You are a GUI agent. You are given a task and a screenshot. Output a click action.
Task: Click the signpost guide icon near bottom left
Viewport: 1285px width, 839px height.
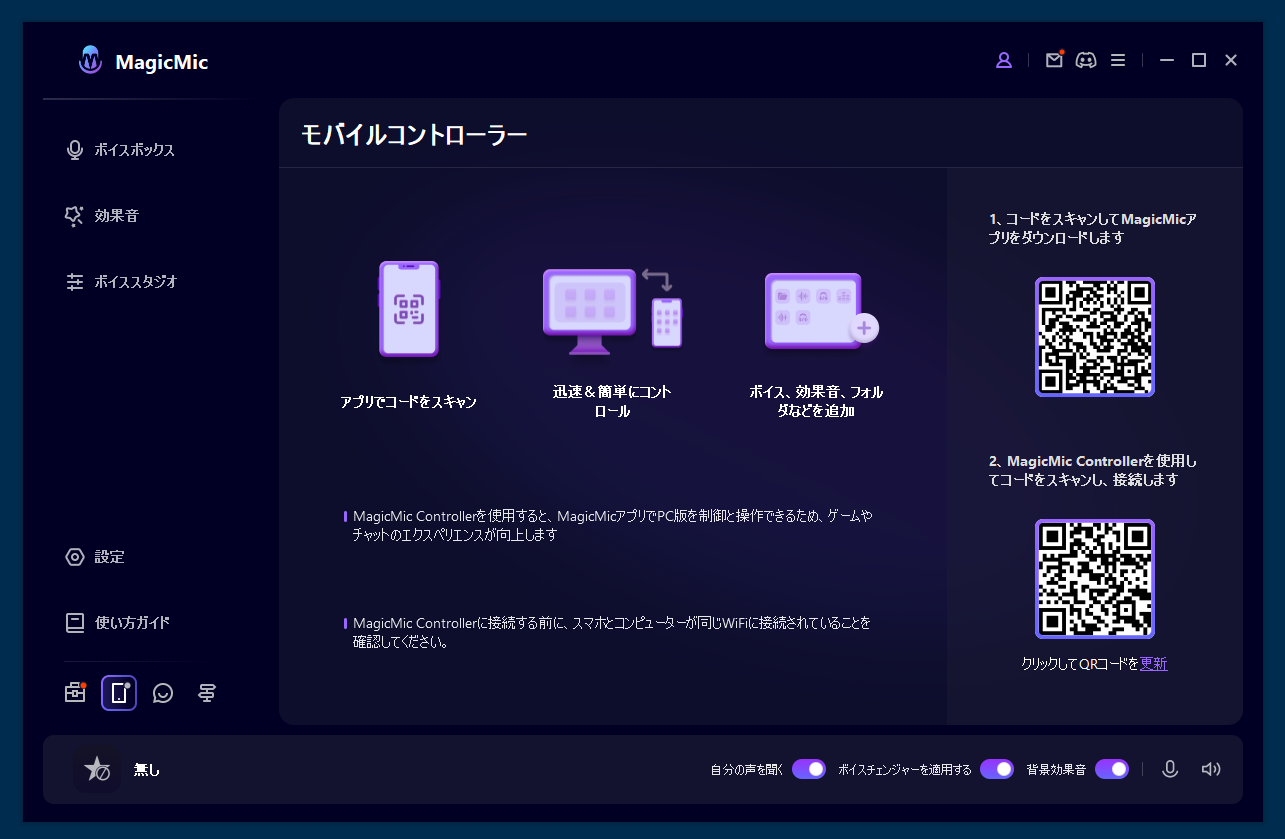click(206, 692)
